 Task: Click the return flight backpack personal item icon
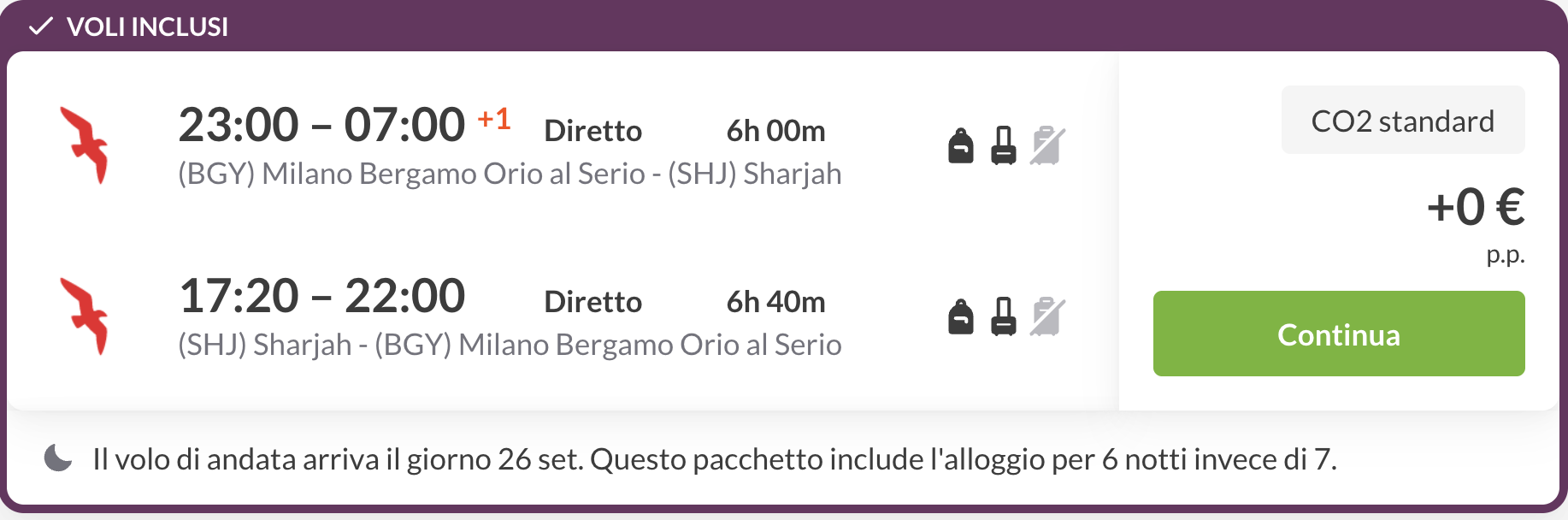tap(961, 316)
